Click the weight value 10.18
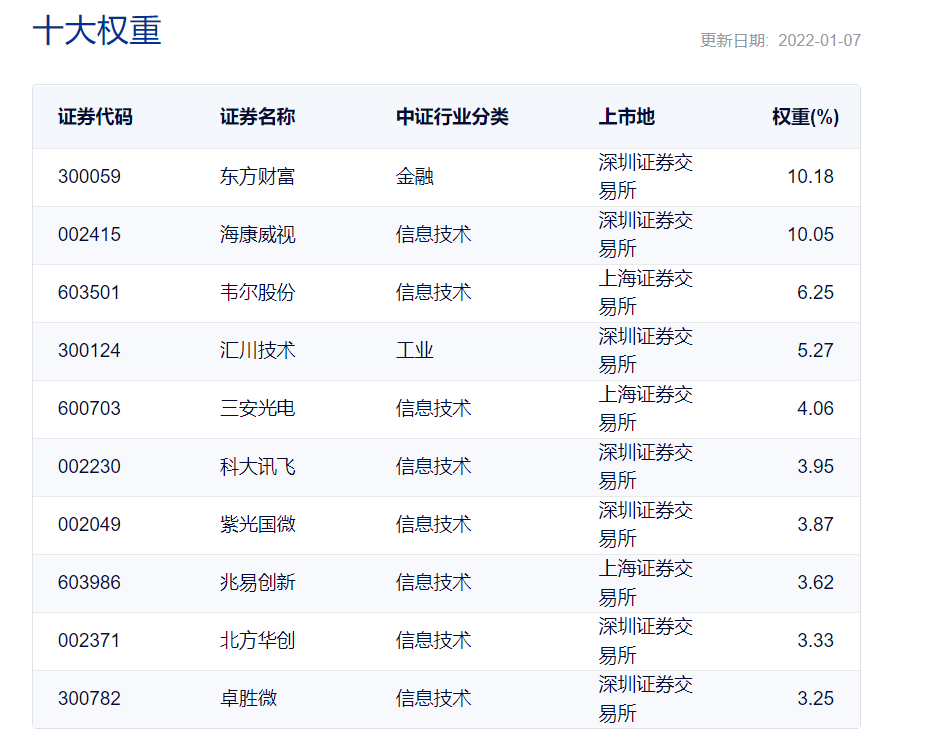Image resolution: width=927 pixels, height=747 pixels. 810,177
